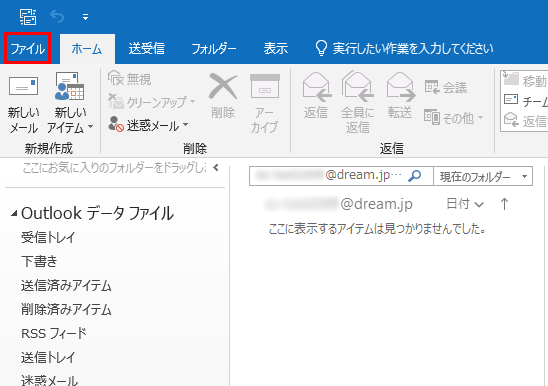548x386 pixels.
Task: Switch to the 送受信 tab
Action: pos(146,49)
